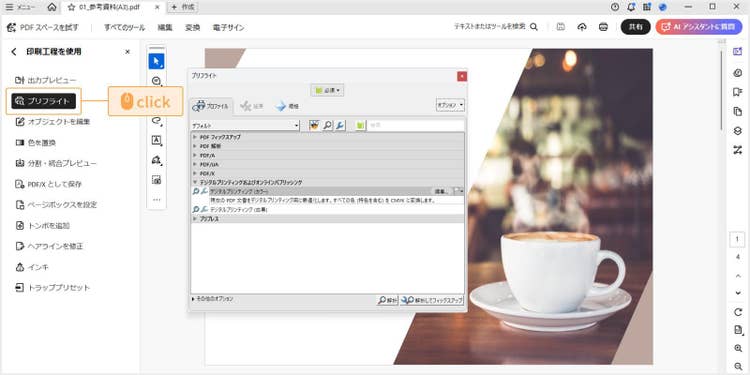The image size is (750, 375).
Task: Open the メニュー hamburger menu
Action: pos(21,7)
